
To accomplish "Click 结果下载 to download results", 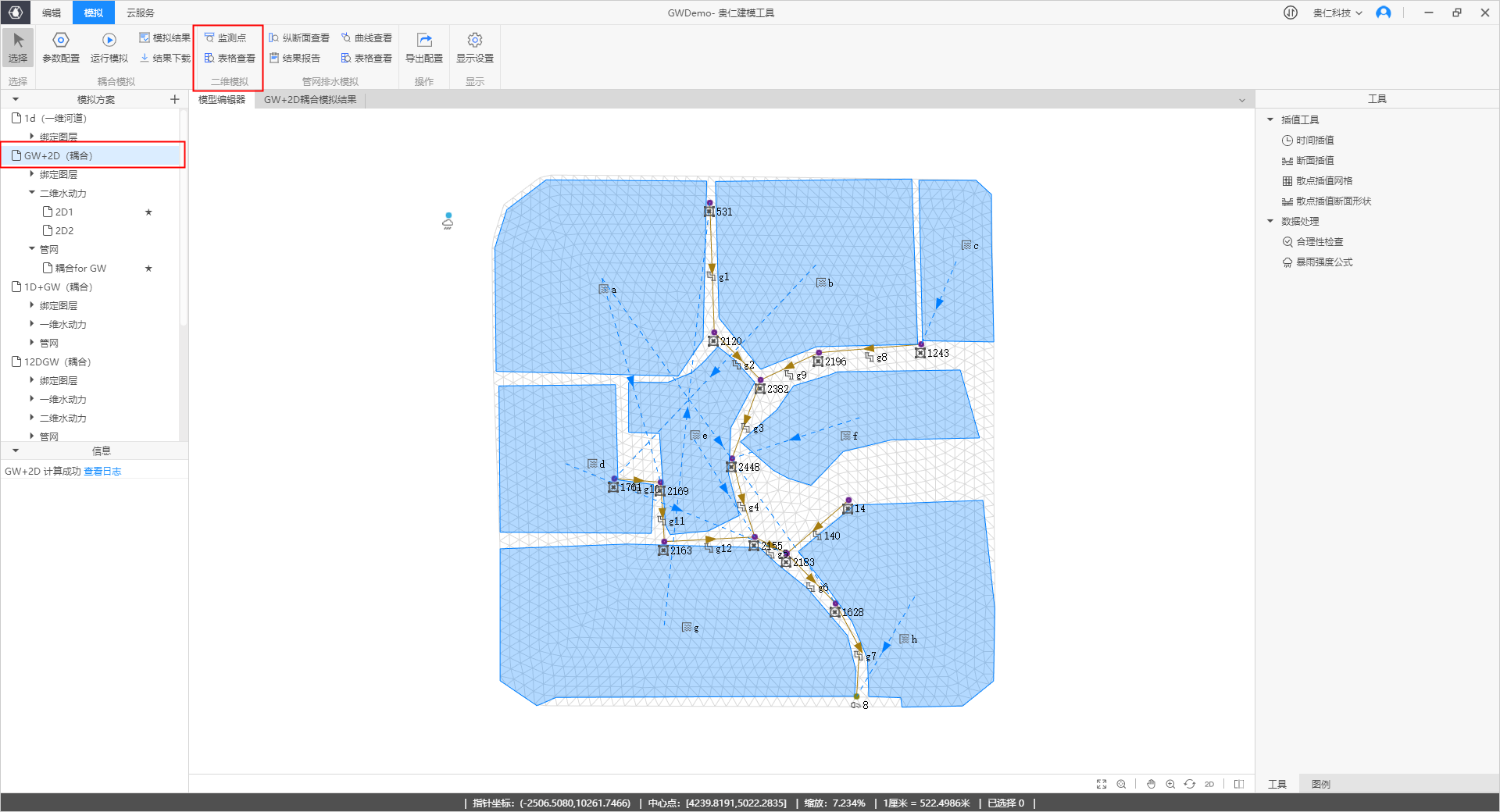I will click(x=165, y=58).
